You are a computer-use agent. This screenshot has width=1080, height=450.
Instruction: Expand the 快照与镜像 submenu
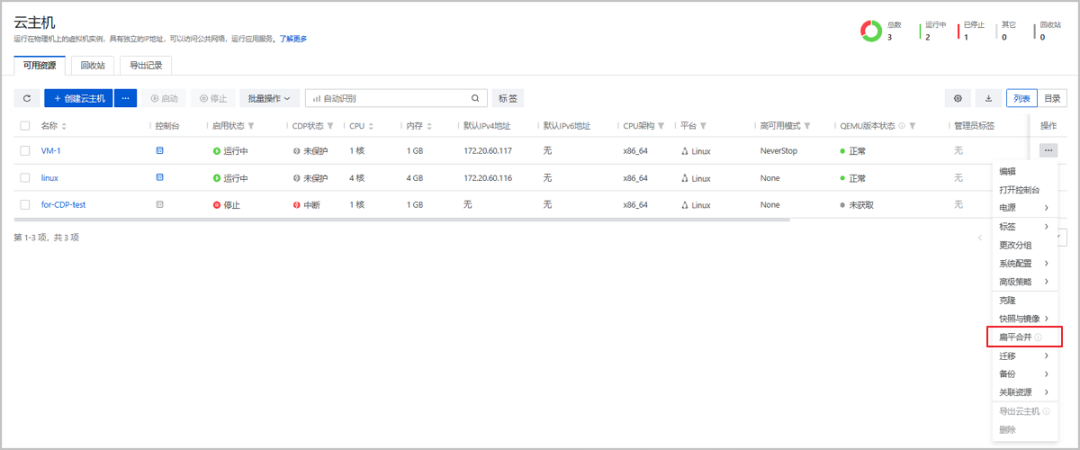point(1024,318)
